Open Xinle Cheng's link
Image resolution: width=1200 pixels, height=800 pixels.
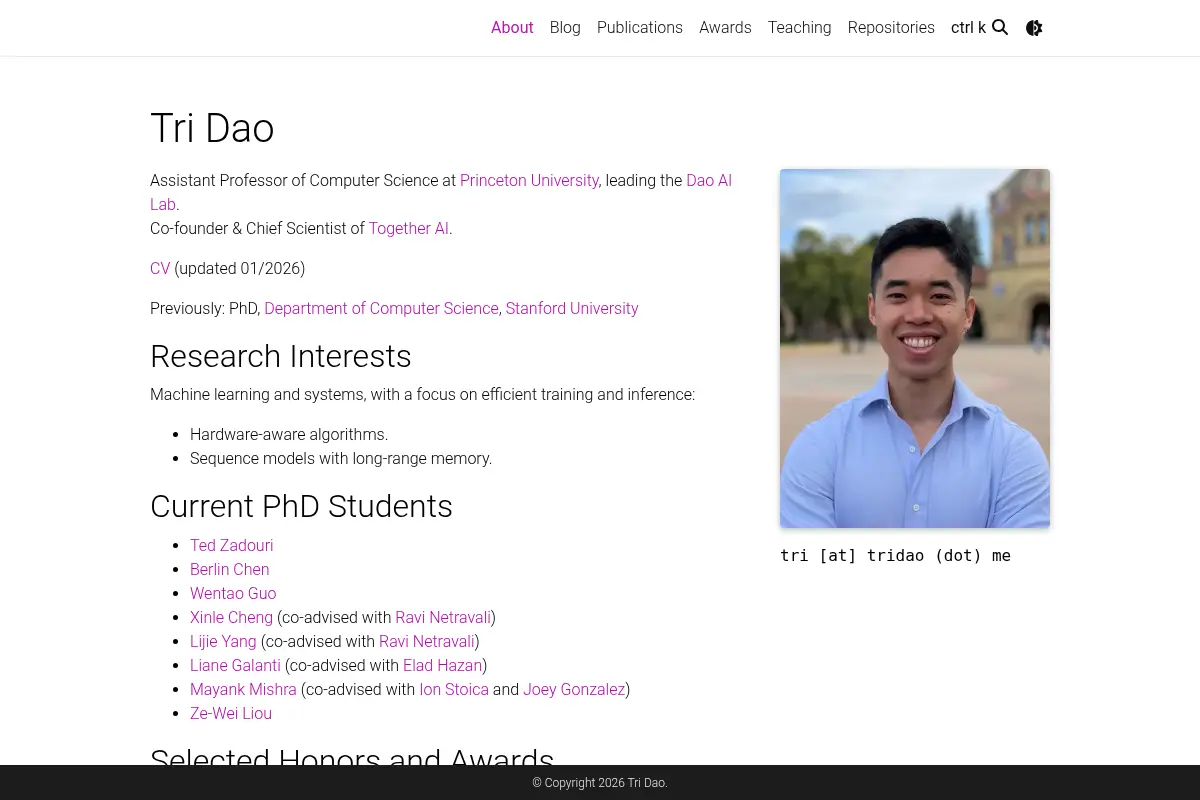231,618
